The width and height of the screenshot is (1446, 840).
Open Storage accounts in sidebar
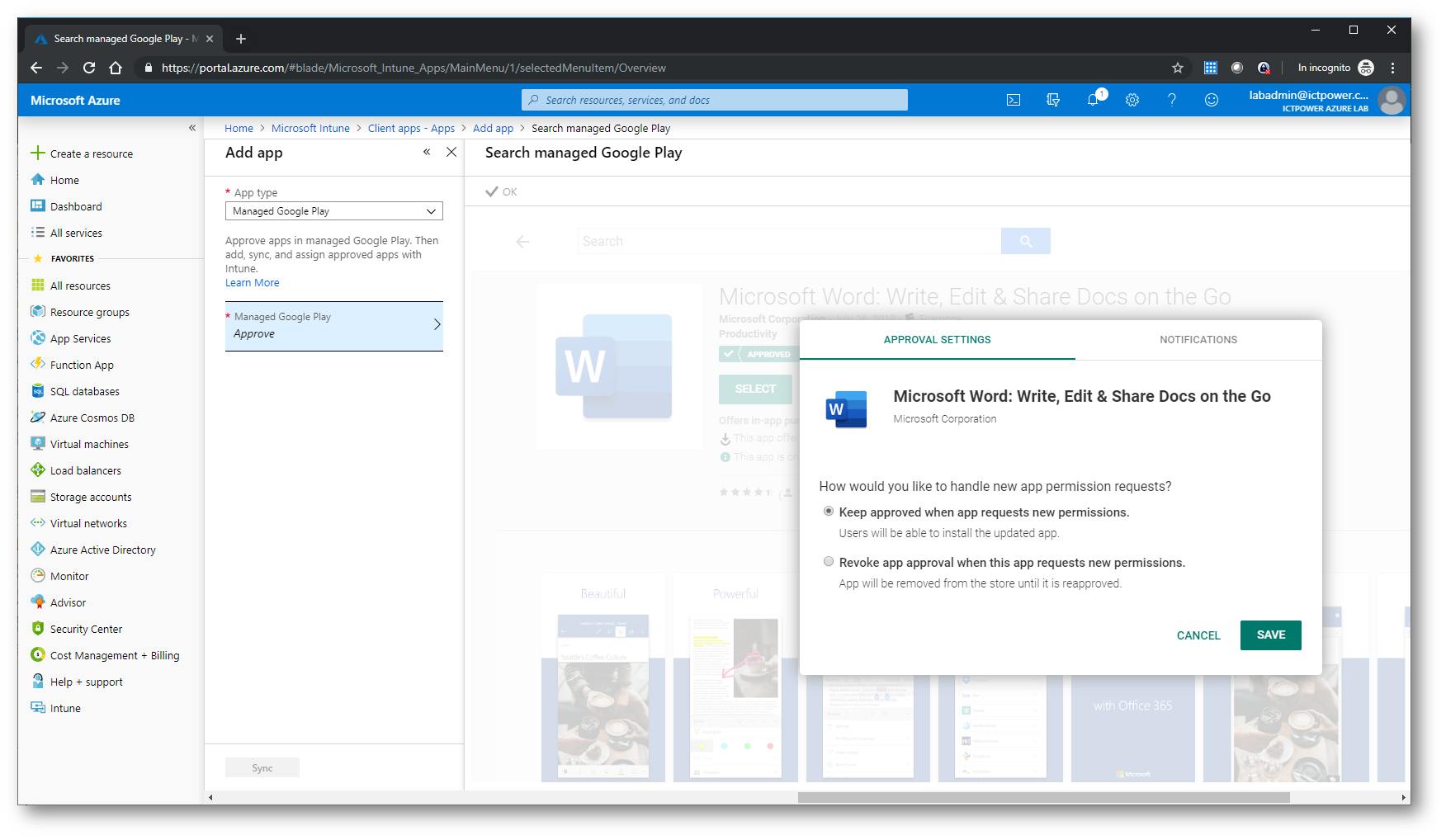click(91, 497)
